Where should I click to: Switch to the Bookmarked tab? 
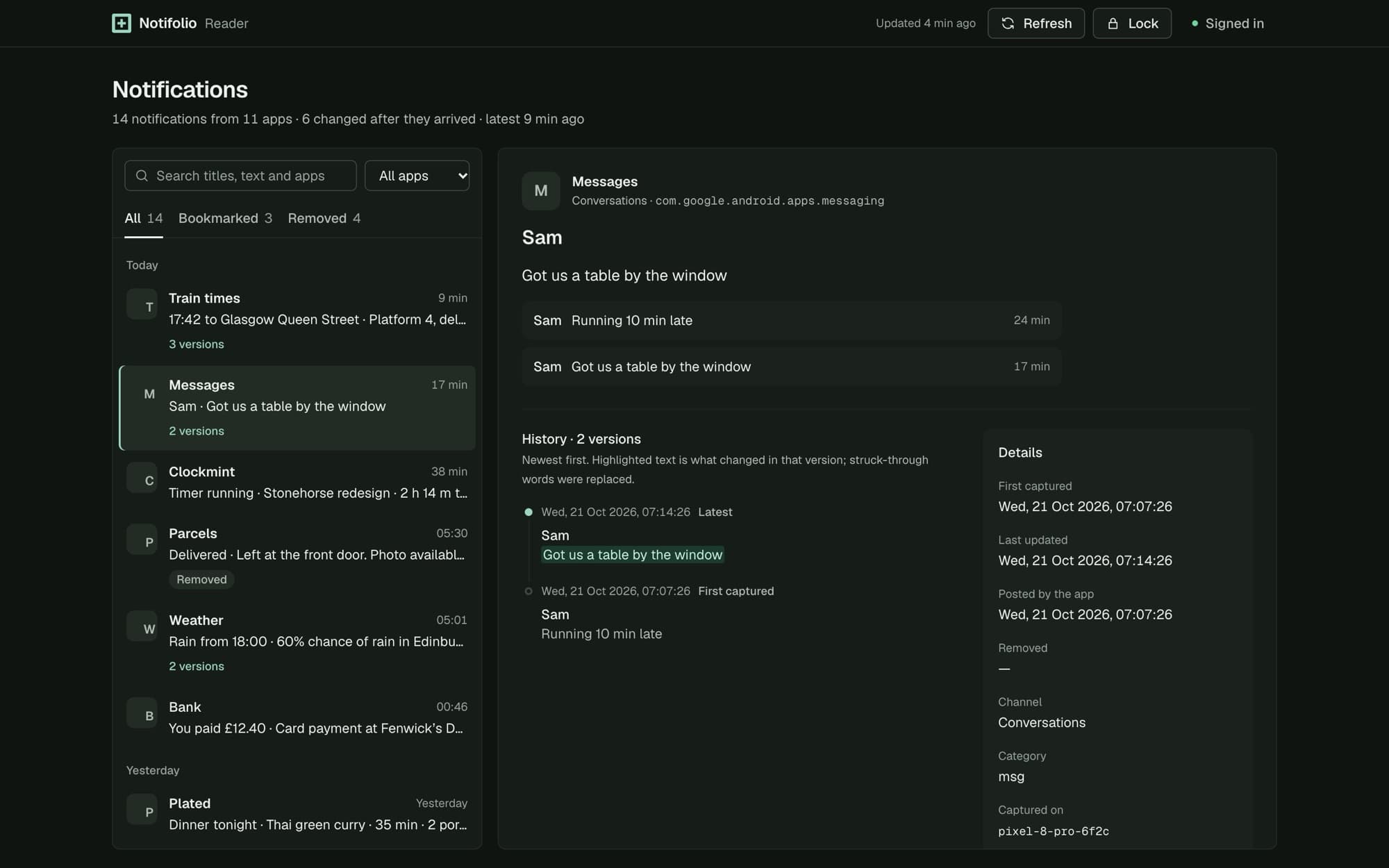pyautogui.click(x=225, y=218)
